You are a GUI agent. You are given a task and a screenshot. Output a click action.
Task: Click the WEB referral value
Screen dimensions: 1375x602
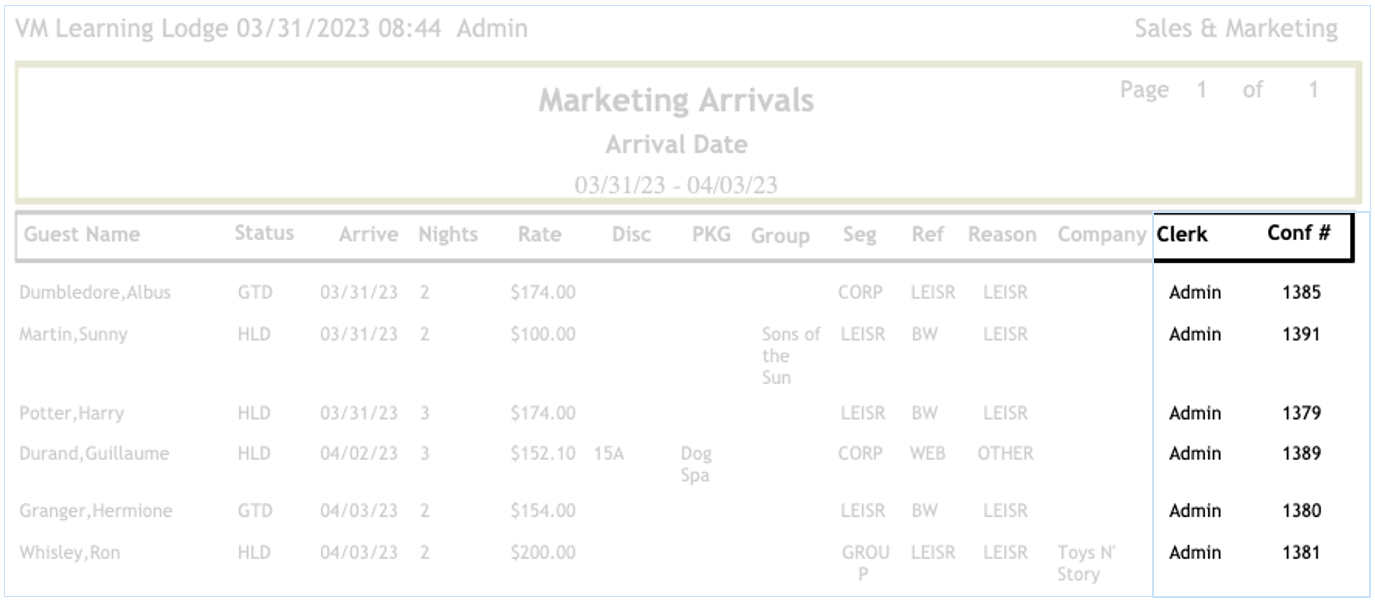(x=927, y=453)
